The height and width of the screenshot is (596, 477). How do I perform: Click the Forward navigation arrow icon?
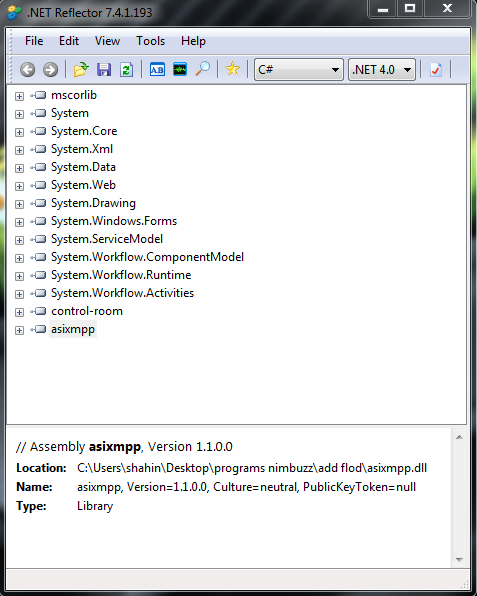(x=50, y=70)
